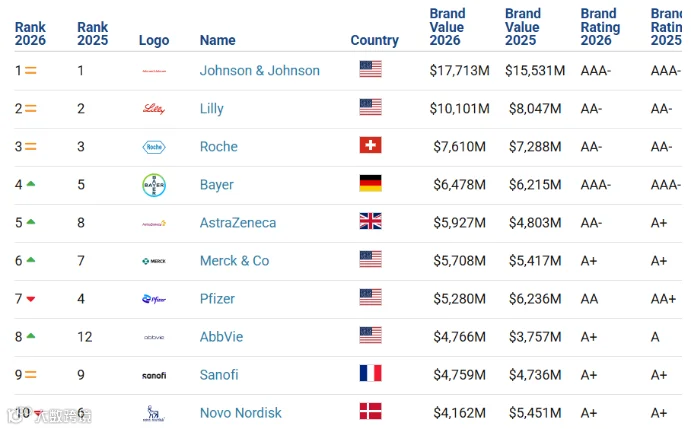The image size is (692, 430).
Task: Click the Denmark flag for Novo Nordisk
Action: (370, 411)
